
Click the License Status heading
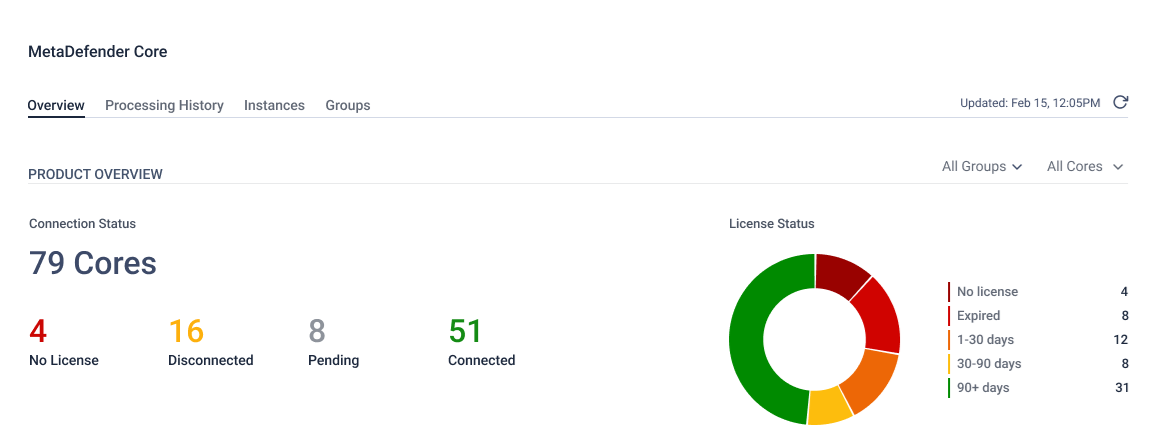[772, 223]
